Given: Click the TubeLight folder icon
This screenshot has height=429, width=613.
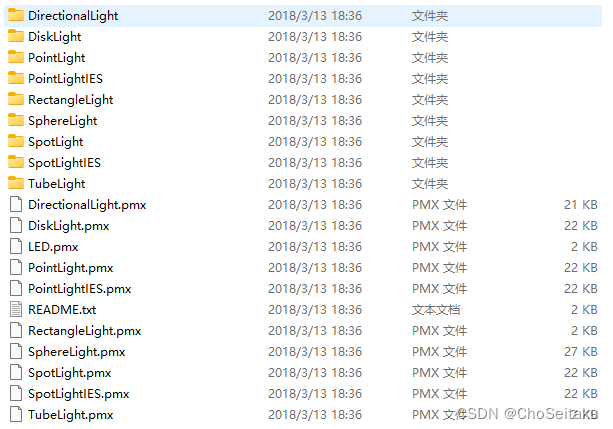Looking at the screenshot, I should pyautogui.click(x=16, y=183).
